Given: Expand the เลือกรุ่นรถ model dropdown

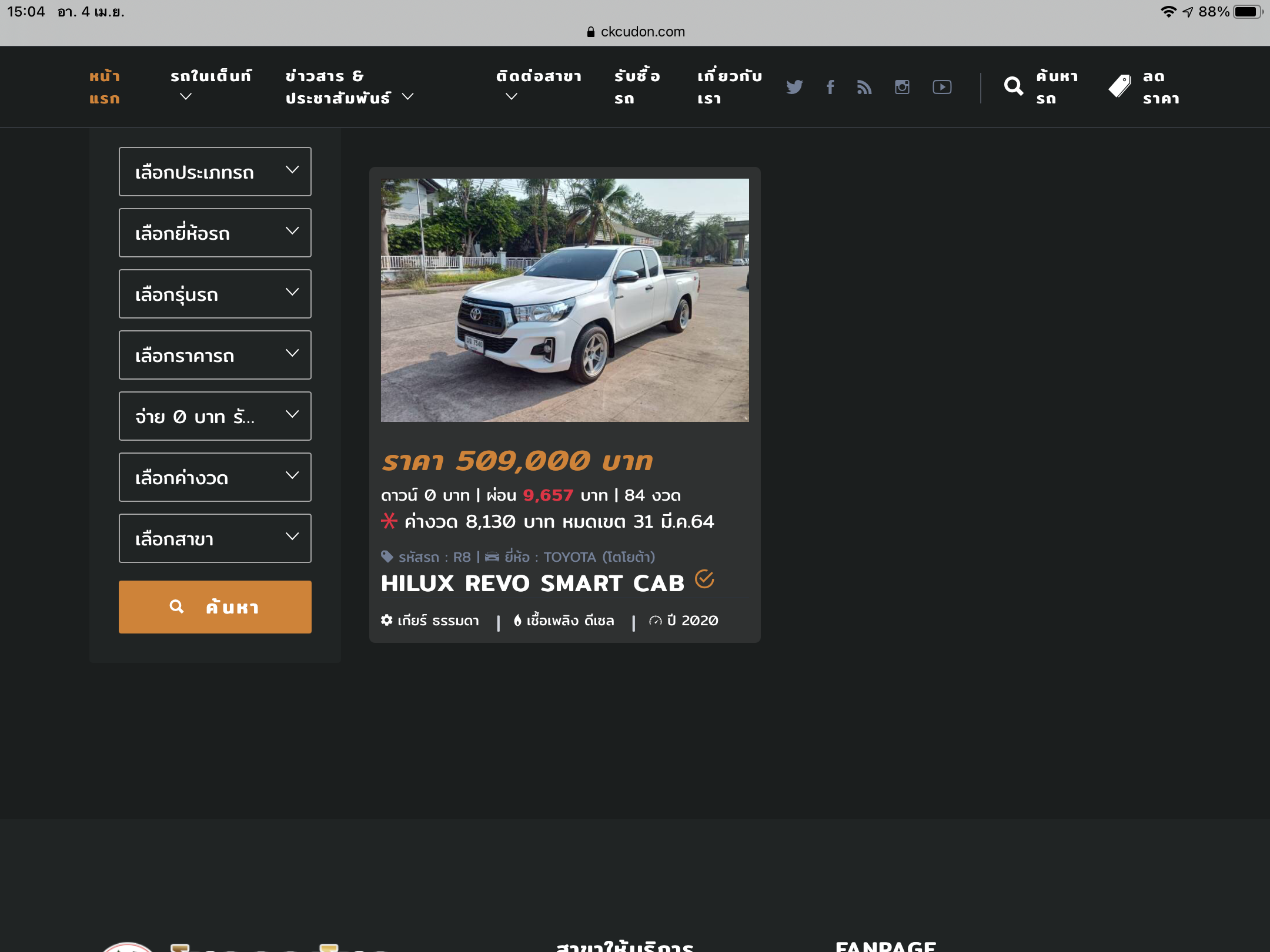Looking at the screenshot, I should [215, 294].
